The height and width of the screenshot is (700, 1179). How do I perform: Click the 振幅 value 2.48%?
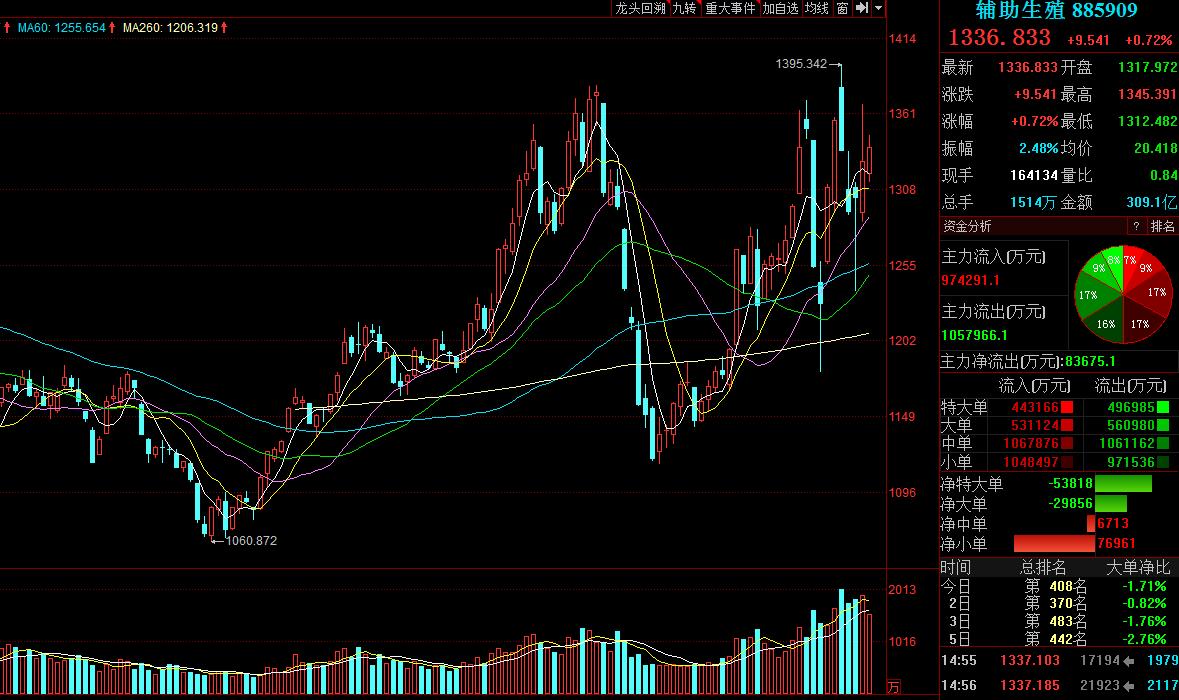click(x=1038, y=148)
